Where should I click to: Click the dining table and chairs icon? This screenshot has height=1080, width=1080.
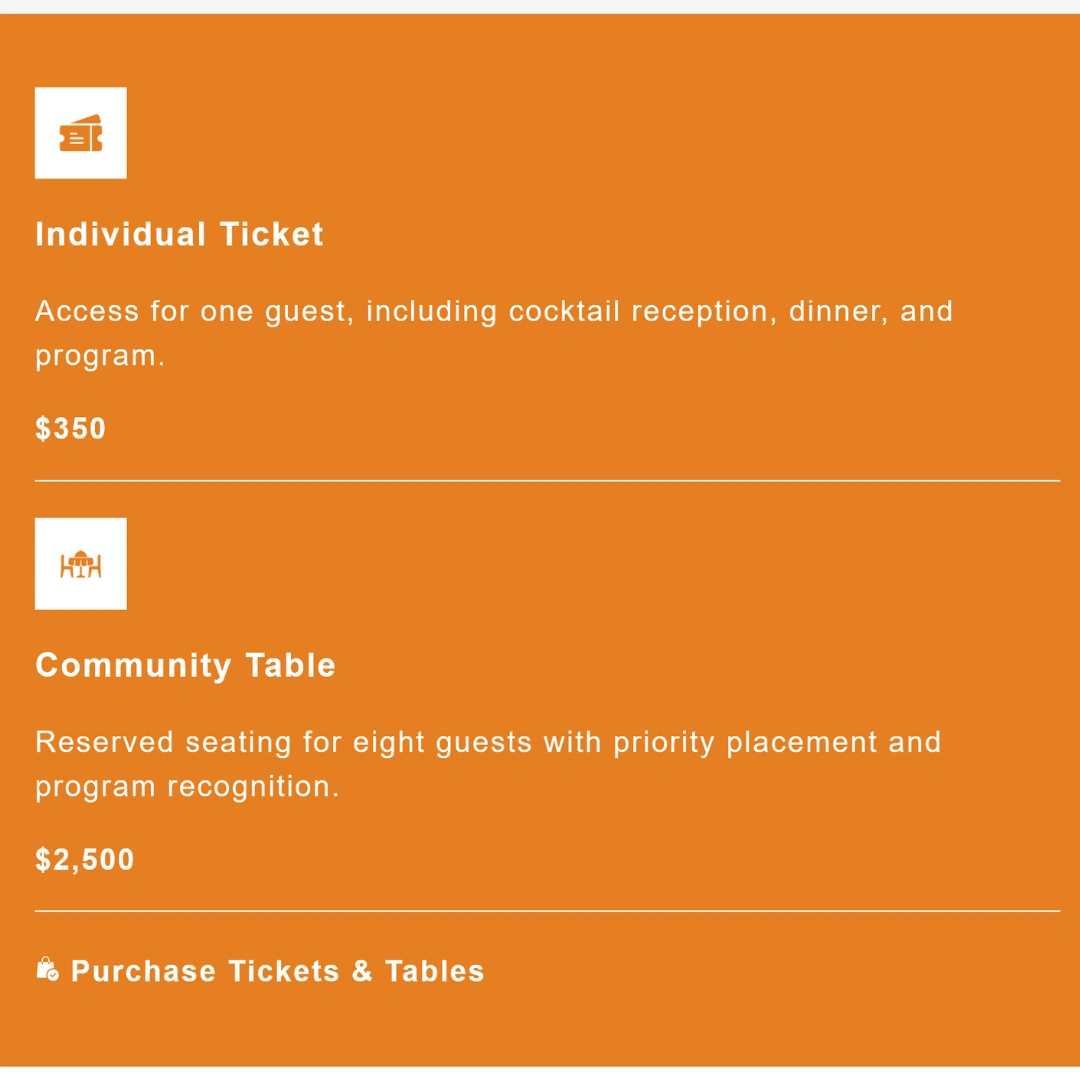(81, 564)
